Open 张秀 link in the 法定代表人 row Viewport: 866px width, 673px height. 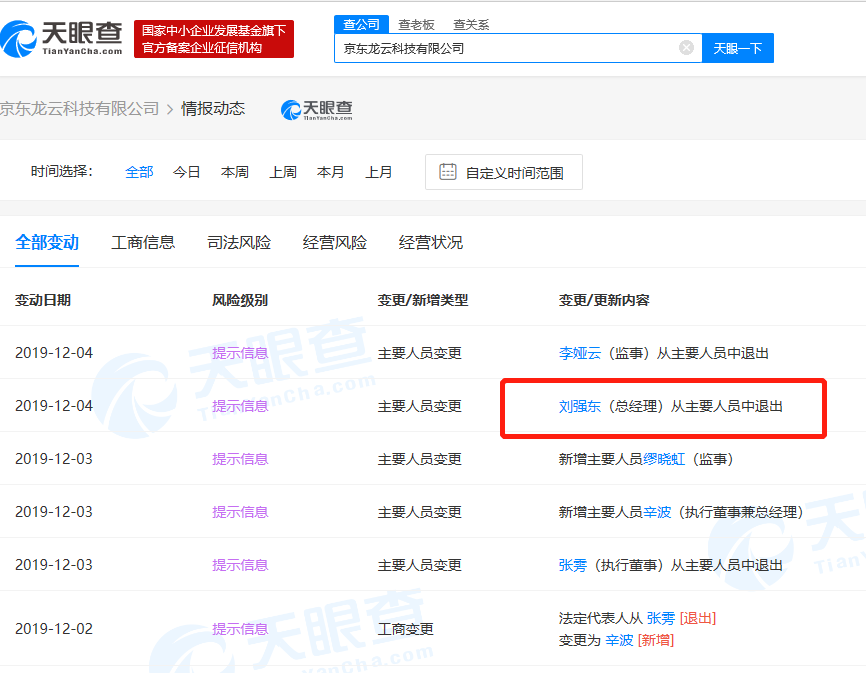661,618
